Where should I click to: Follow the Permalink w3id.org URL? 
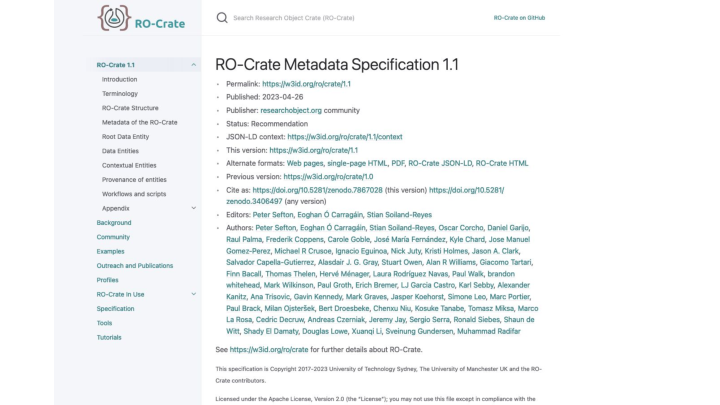(306, 84)
